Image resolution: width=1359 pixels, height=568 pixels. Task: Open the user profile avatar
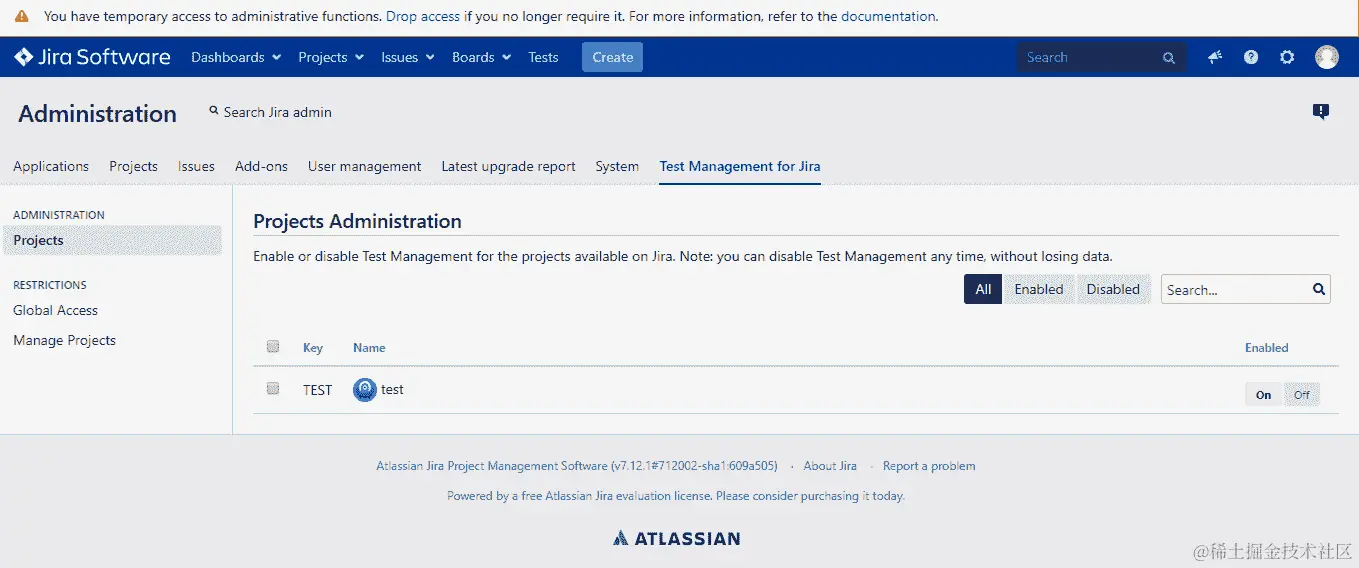[1327, 57]
